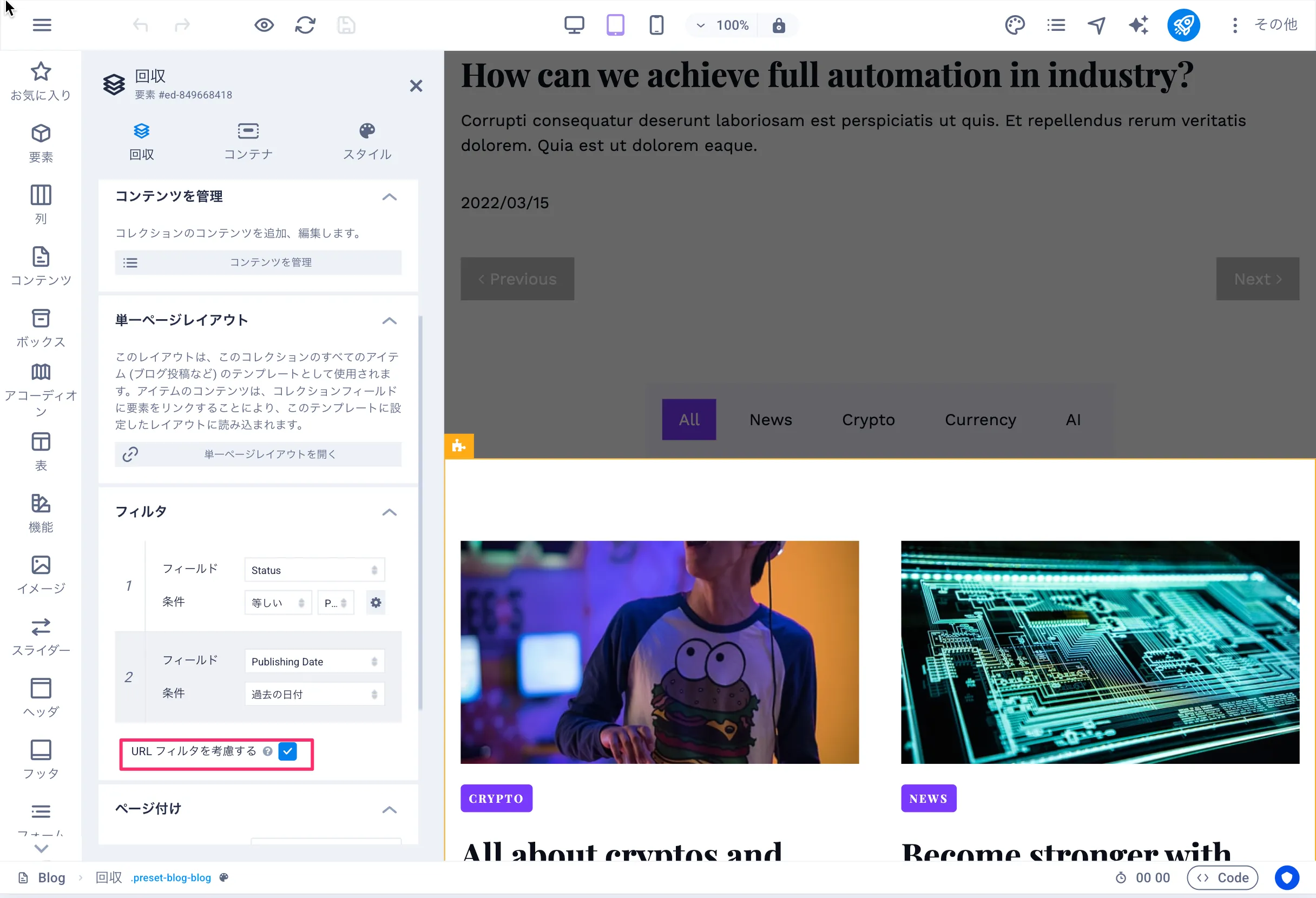Toggle preview with the eye icon

click(x=264, y=25)
